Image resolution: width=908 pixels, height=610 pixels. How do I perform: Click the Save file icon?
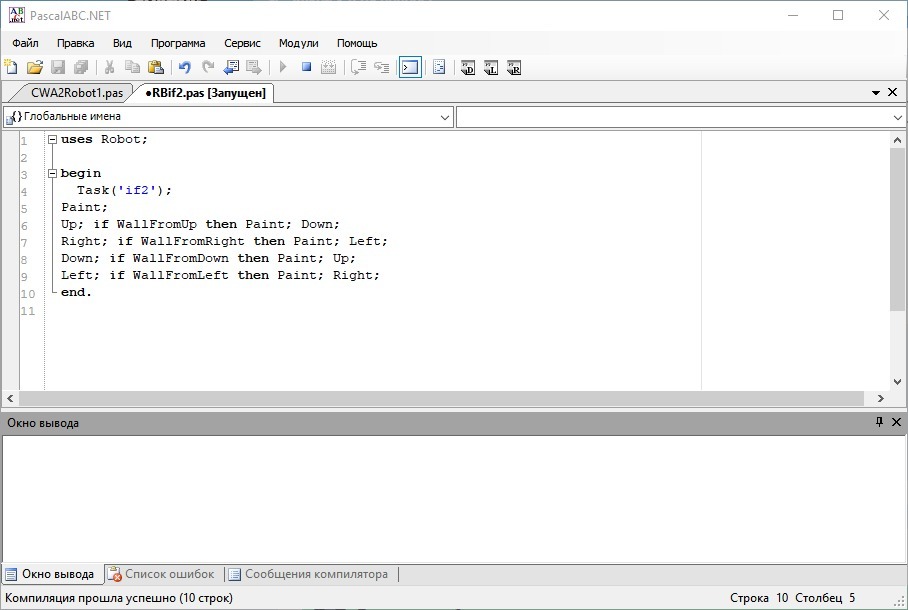coord(58,68)
